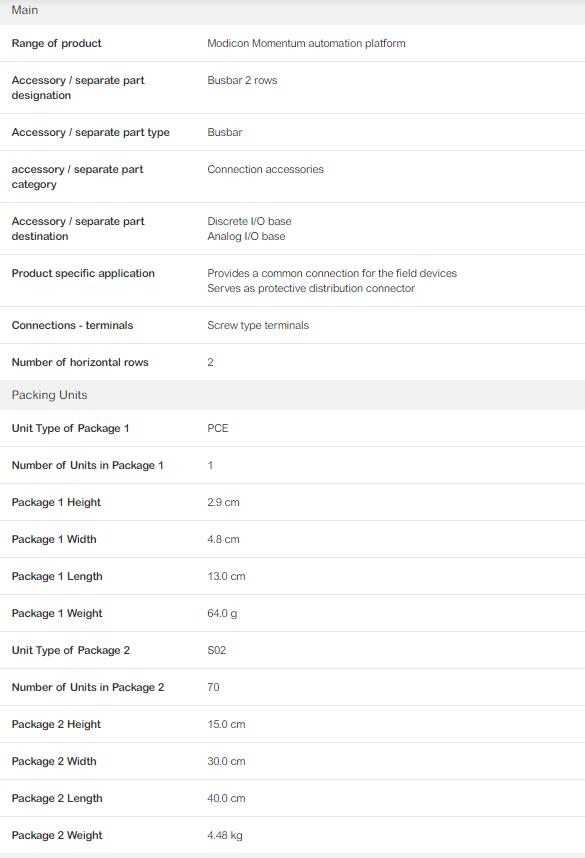
Task: Click the Analog I/O base text
Action: (246, 236)
